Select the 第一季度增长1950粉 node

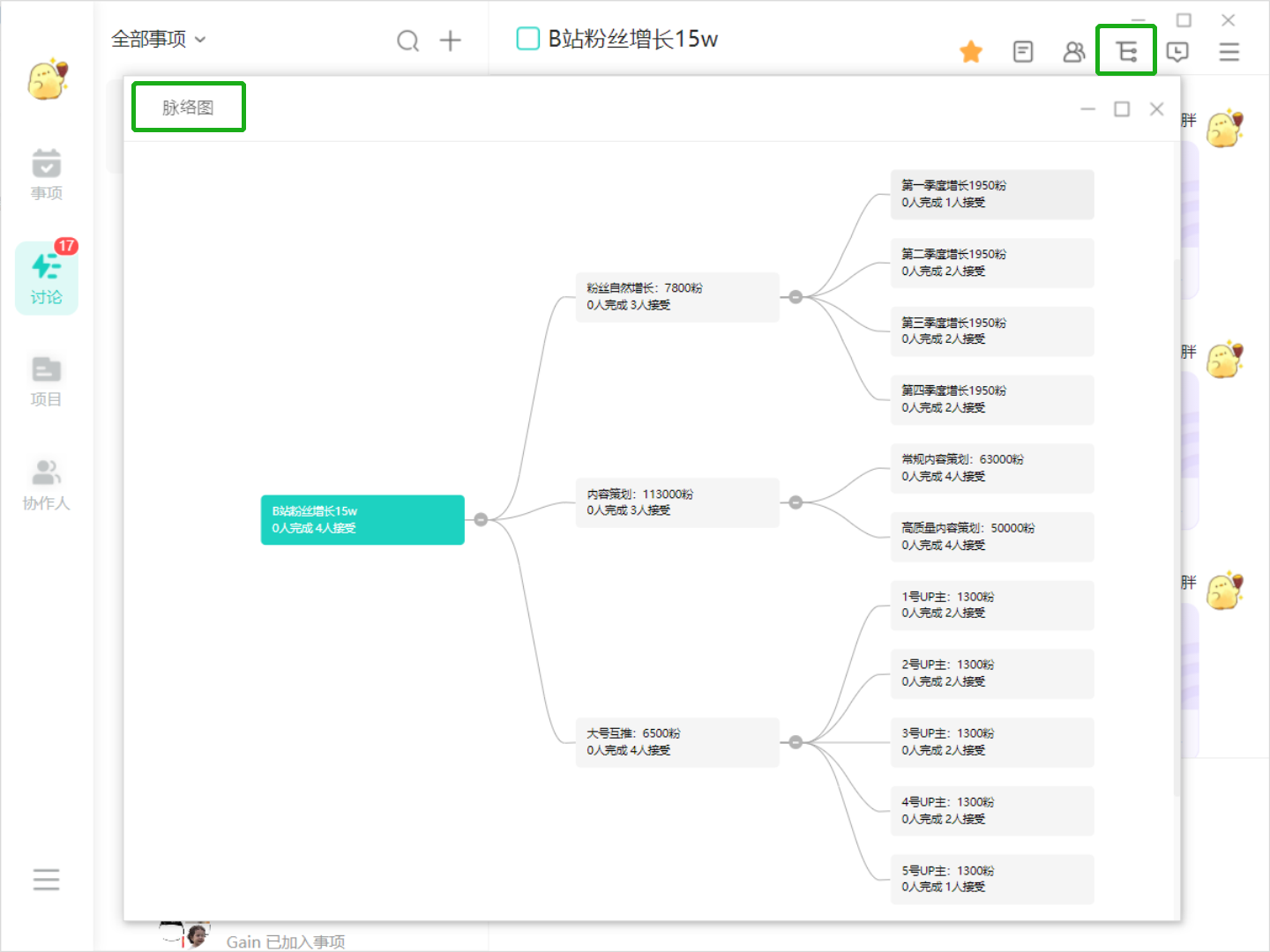[x=991, y=194]
